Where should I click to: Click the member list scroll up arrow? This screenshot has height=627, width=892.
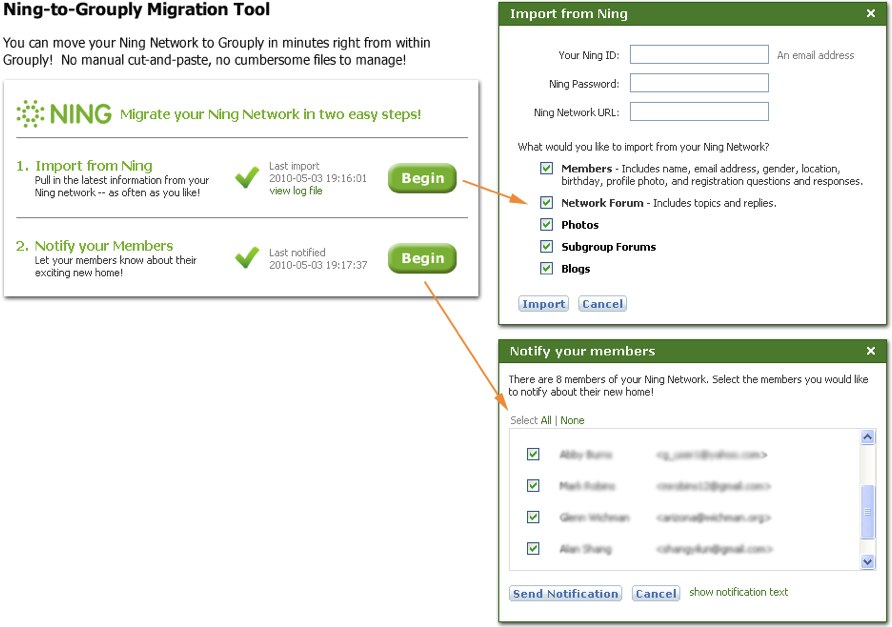pos(868,437)
